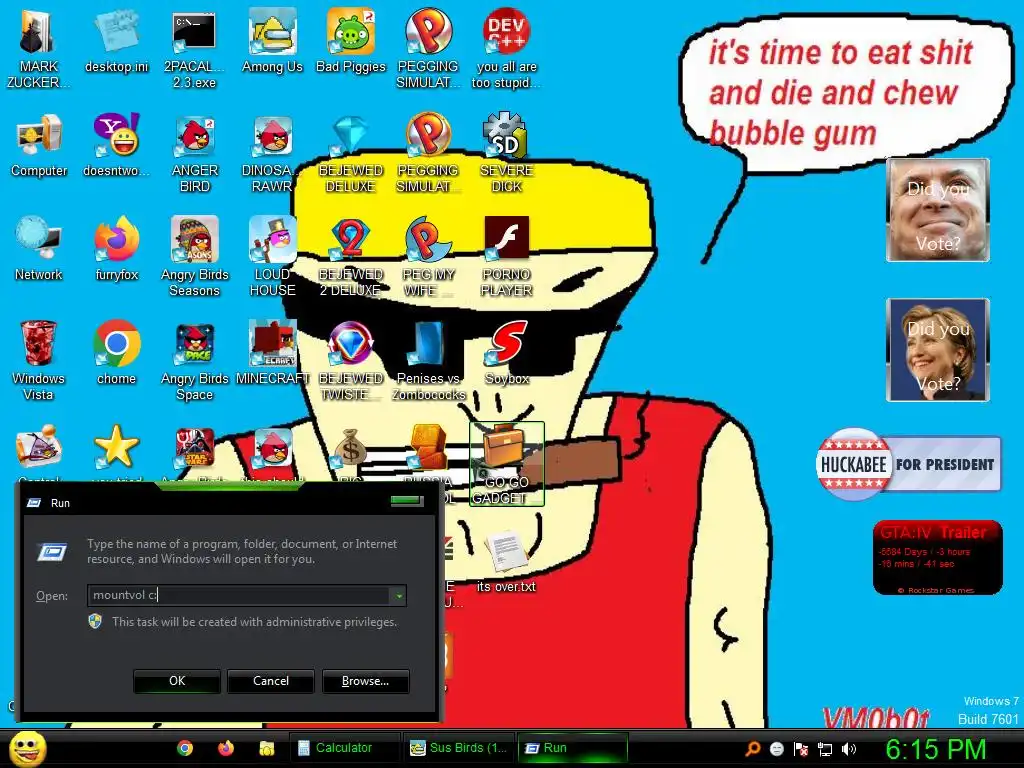Launch the DINOSA RAWR shortcut

[272, 153]
